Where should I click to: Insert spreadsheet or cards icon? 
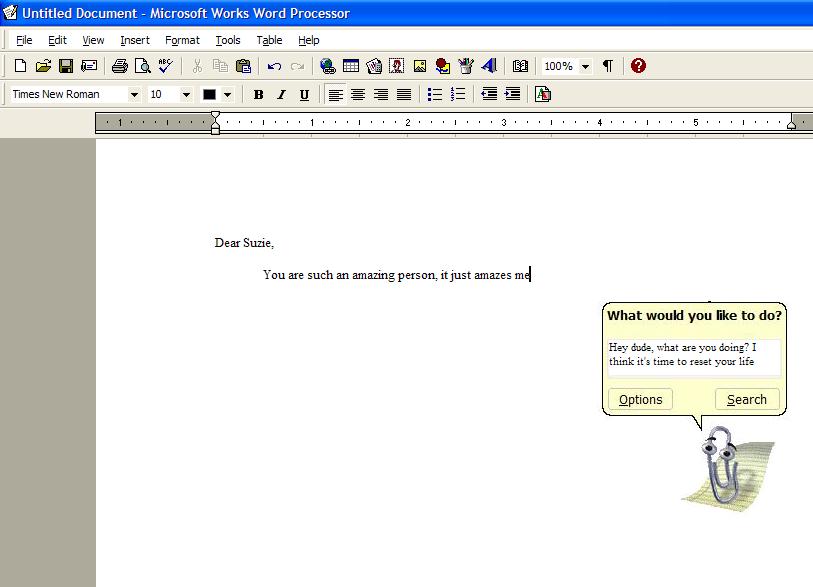[x=374, y=66]
